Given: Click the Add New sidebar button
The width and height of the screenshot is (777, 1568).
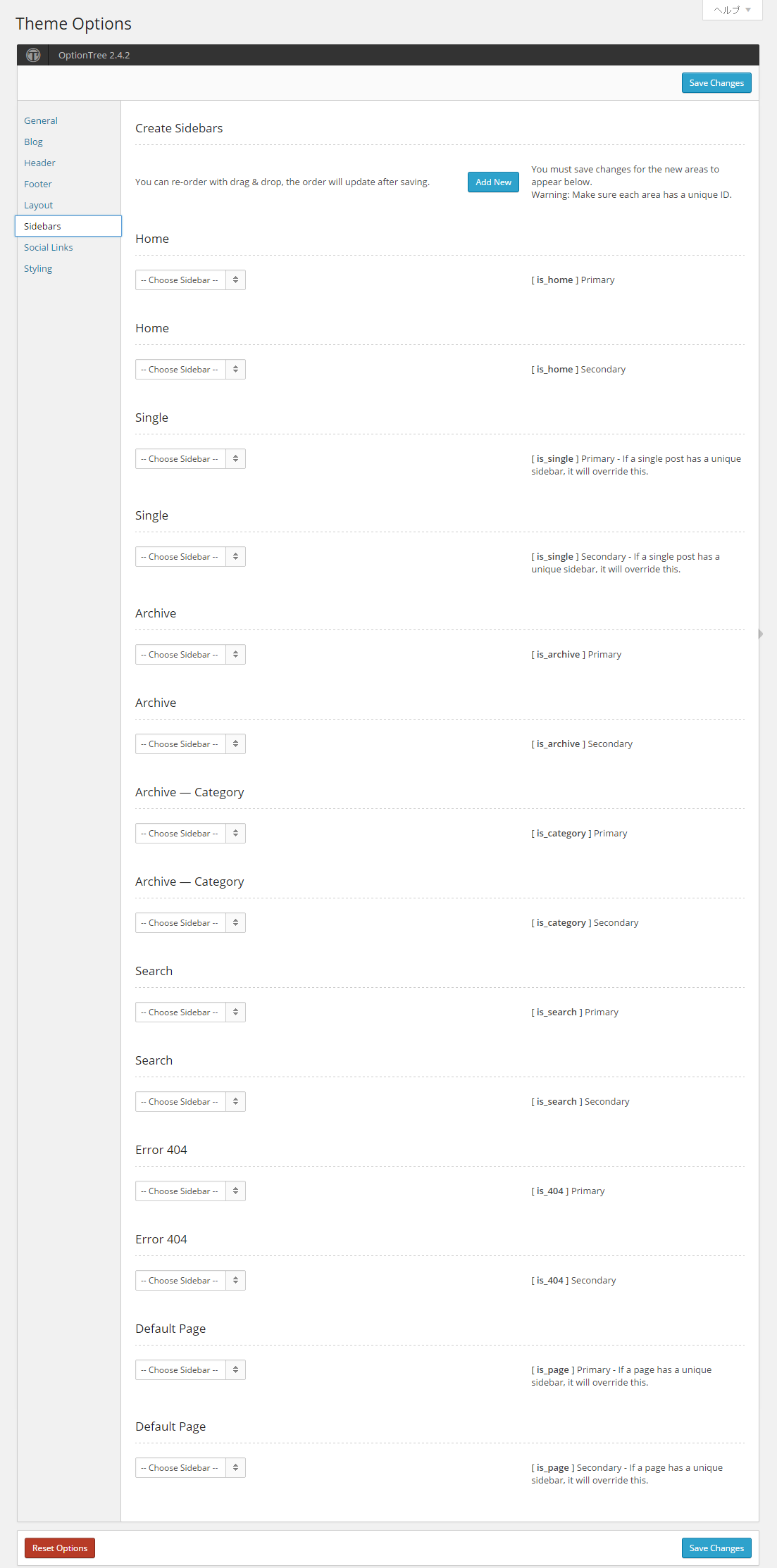Looking at the screenshot, I should click(x=493, y=182).
